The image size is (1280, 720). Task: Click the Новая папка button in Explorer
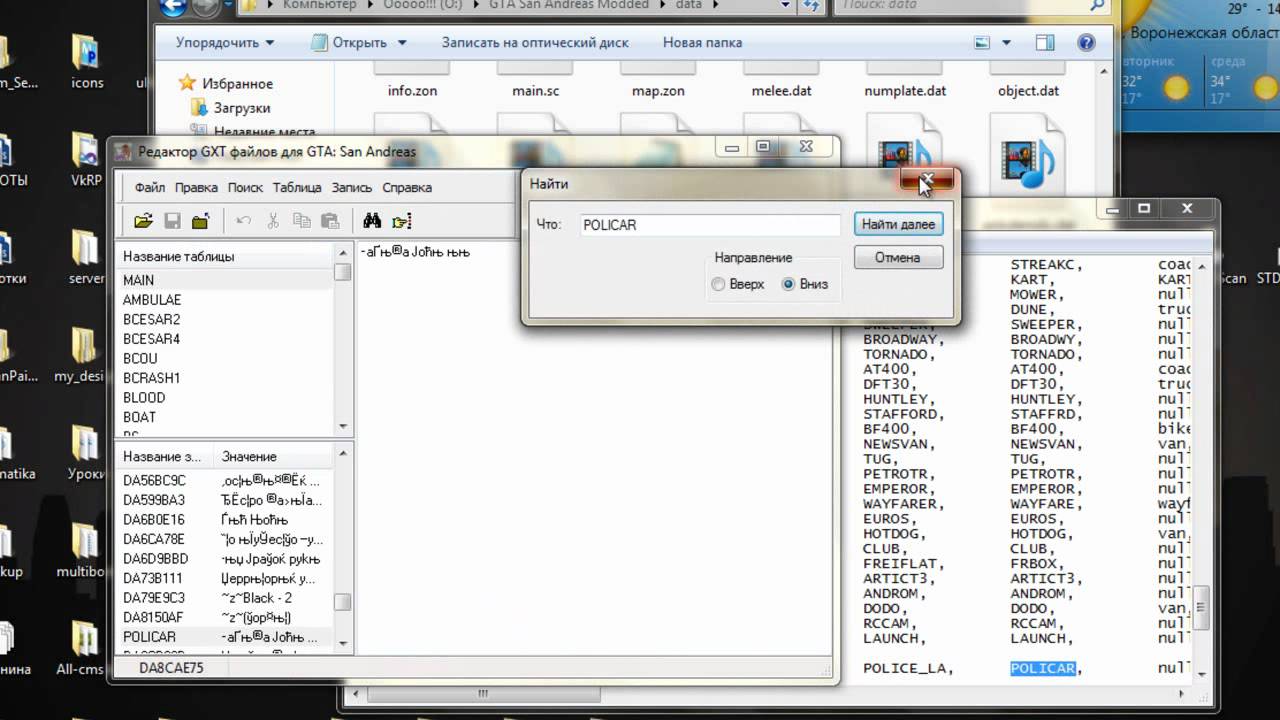(702, 43)
